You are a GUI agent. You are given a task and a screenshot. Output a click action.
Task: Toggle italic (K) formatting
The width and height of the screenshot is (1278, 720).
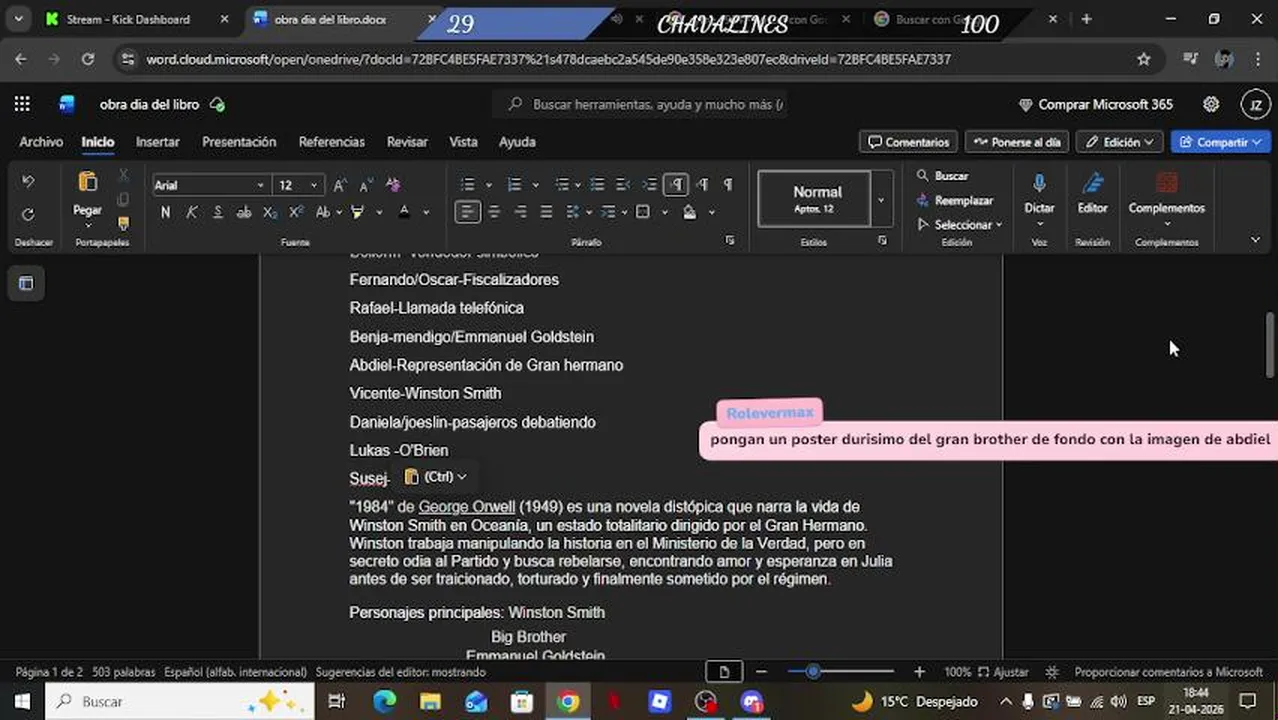click(x=191, y=212)
